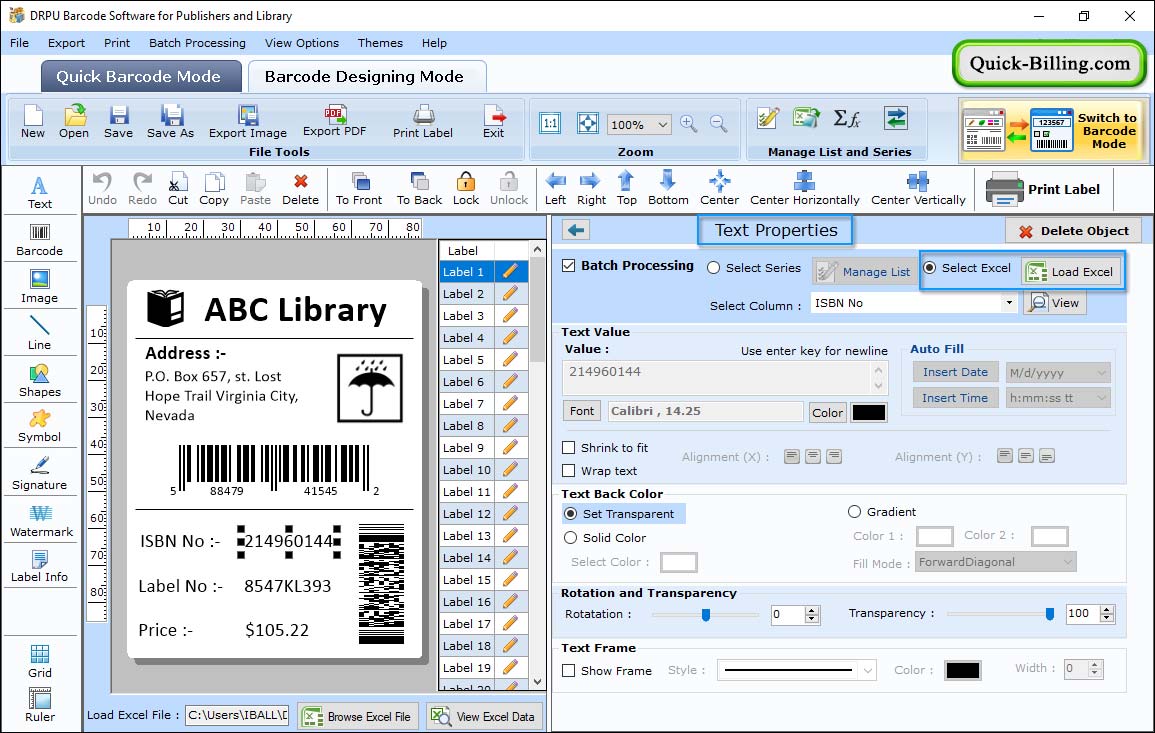Click the black text Color swatch

pyautogui.click(x=868, y=413)
